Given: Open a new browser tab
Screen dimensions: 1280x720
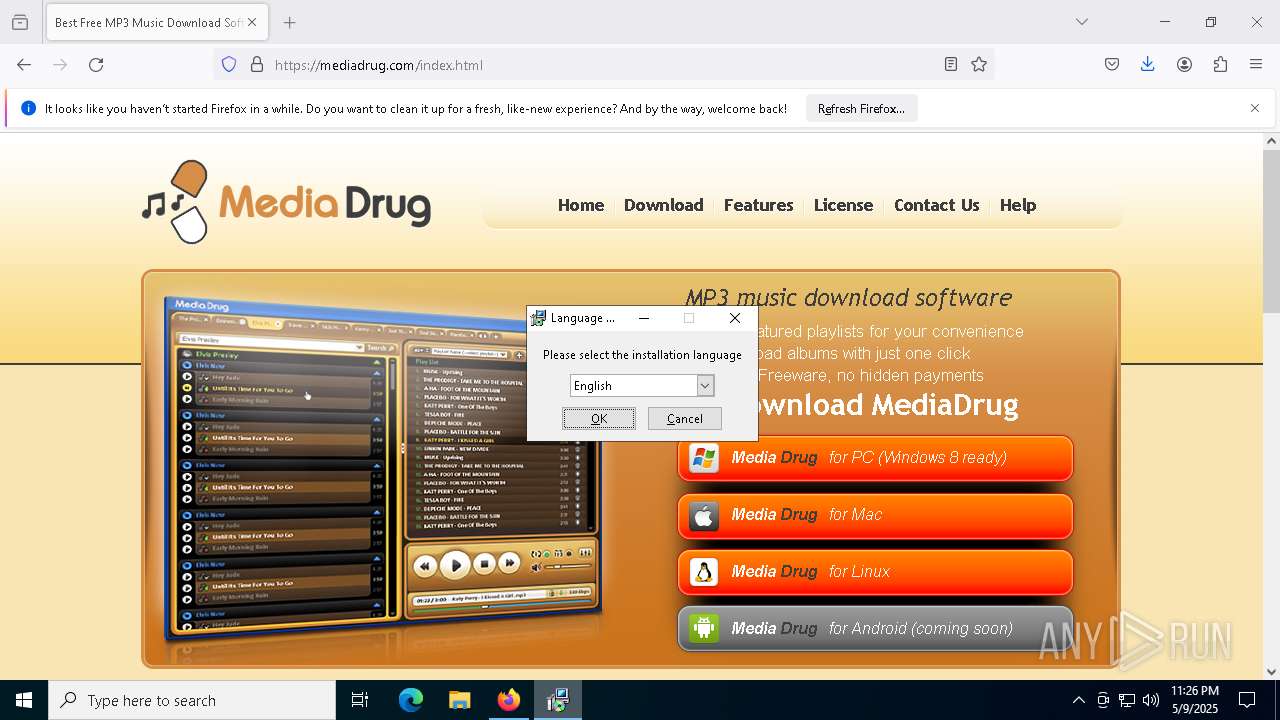Looking at the screenshot, I should pyautogui.click(x=290, y=22).
